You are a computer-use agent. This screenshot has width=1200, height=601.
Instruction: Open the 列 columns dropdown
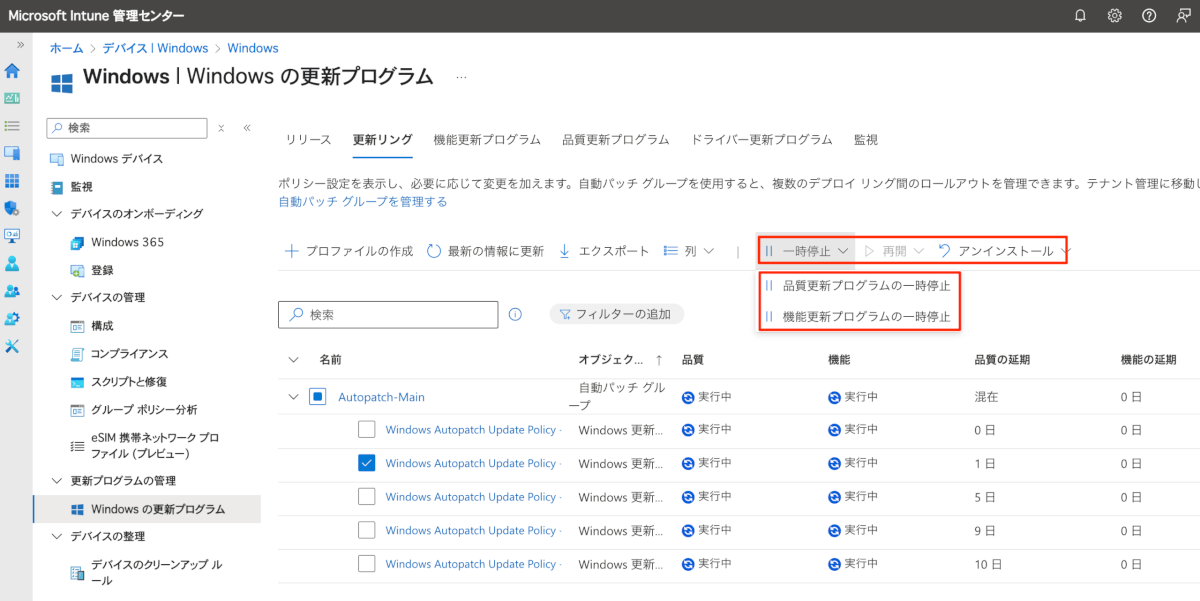coord(690,251)
